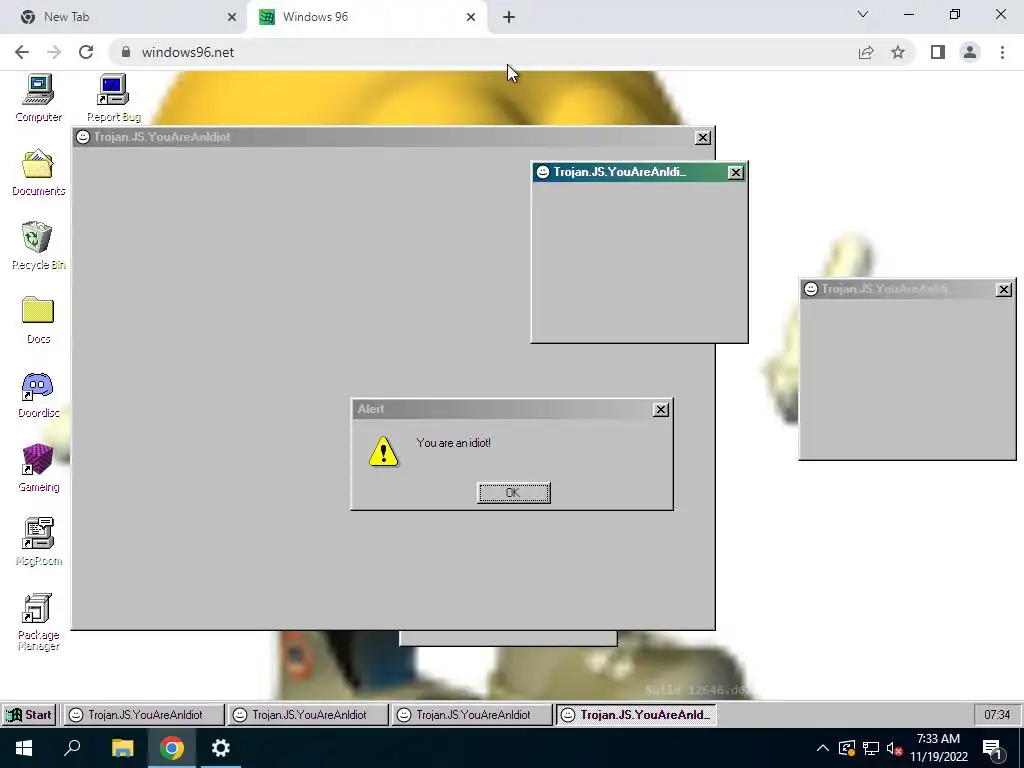1024x768 pixels.
Task: Close the large Trojan.JS.YouAreAnIdiot window
Action: click(703, 137)
